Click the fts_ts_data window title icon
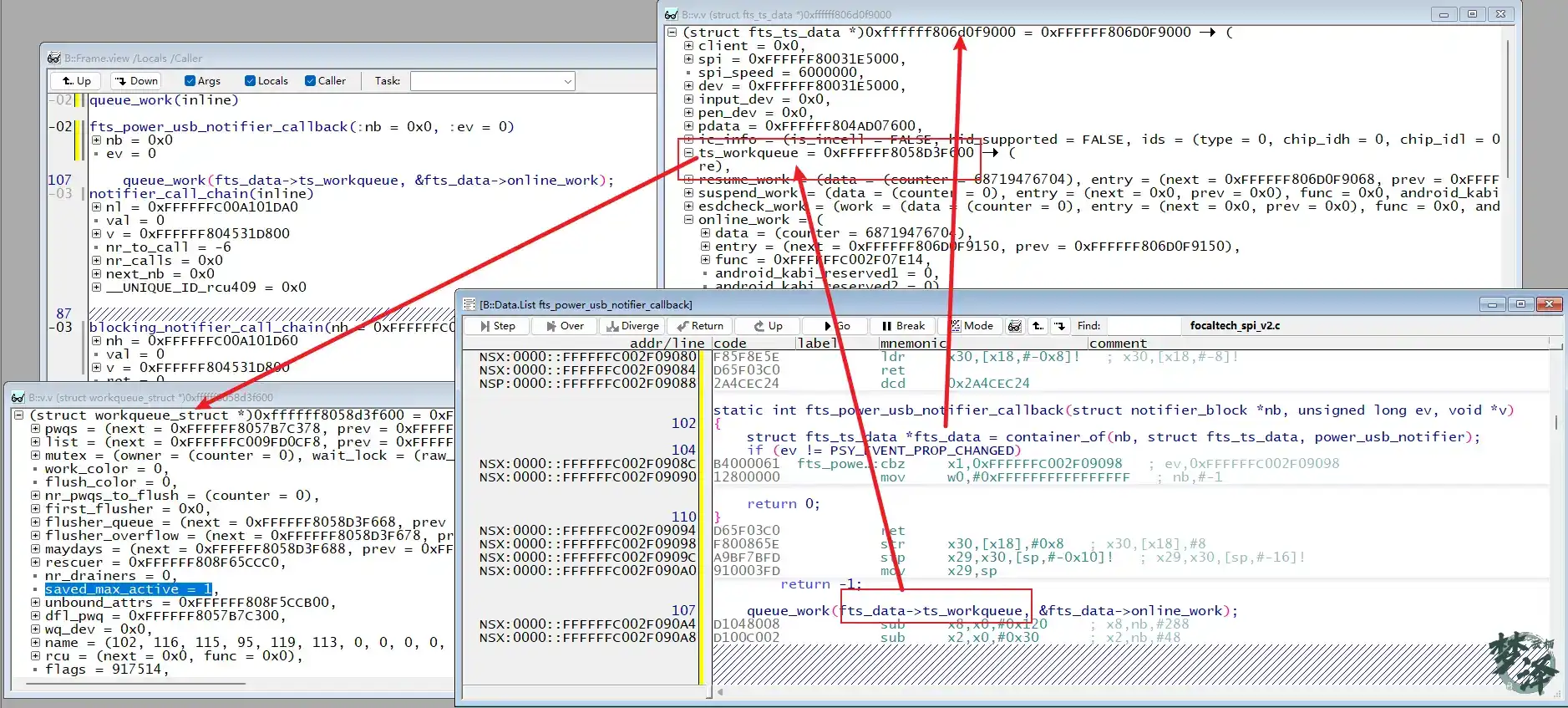The height and width of the screenshot is (708, 1568). tap(671, 14)
